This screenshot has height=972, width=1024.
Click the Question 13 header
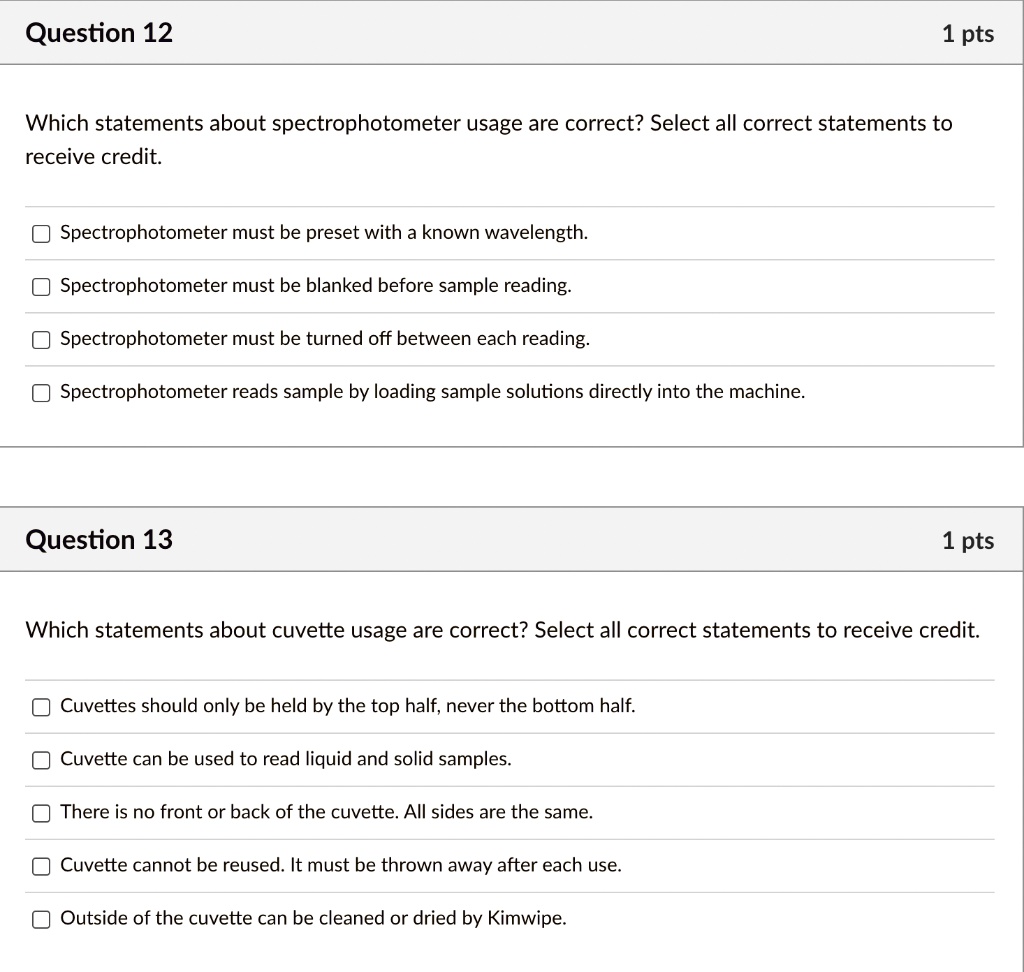(x=99, y=539)
